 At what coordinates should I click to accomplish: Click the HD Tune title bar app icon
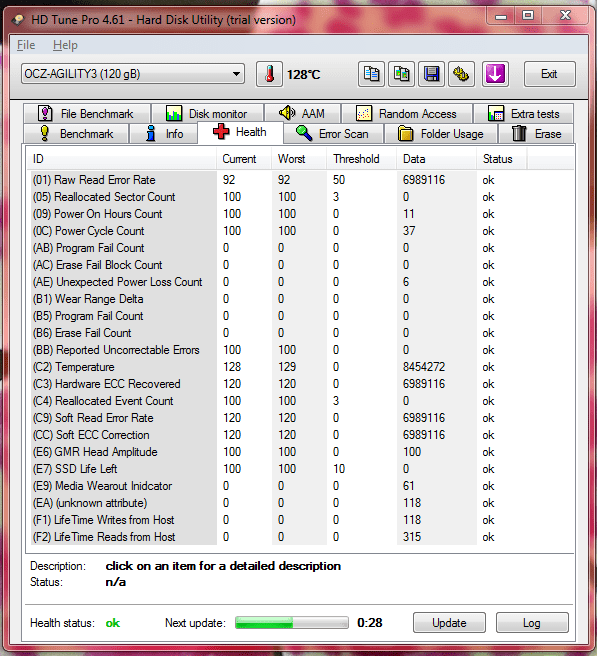(x=18, y=20)
